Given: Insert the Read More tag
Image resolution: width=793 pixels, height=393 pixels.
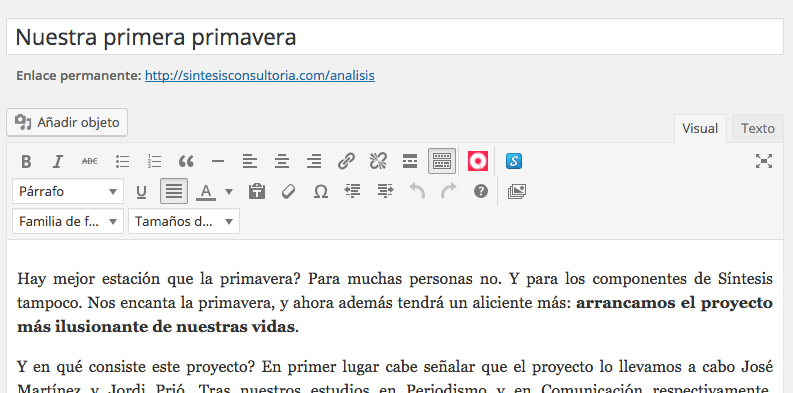Looking at the screenshot, I should (x=410, y=161).
